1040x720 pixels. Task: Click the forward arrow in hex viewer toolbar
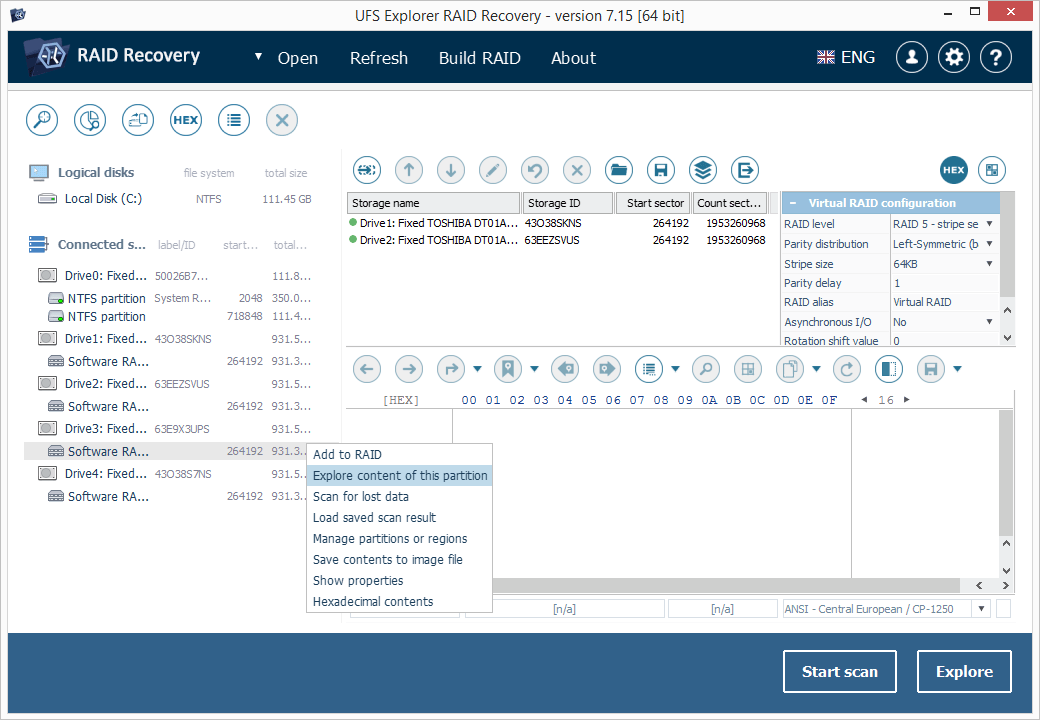(x=409, y=369)
